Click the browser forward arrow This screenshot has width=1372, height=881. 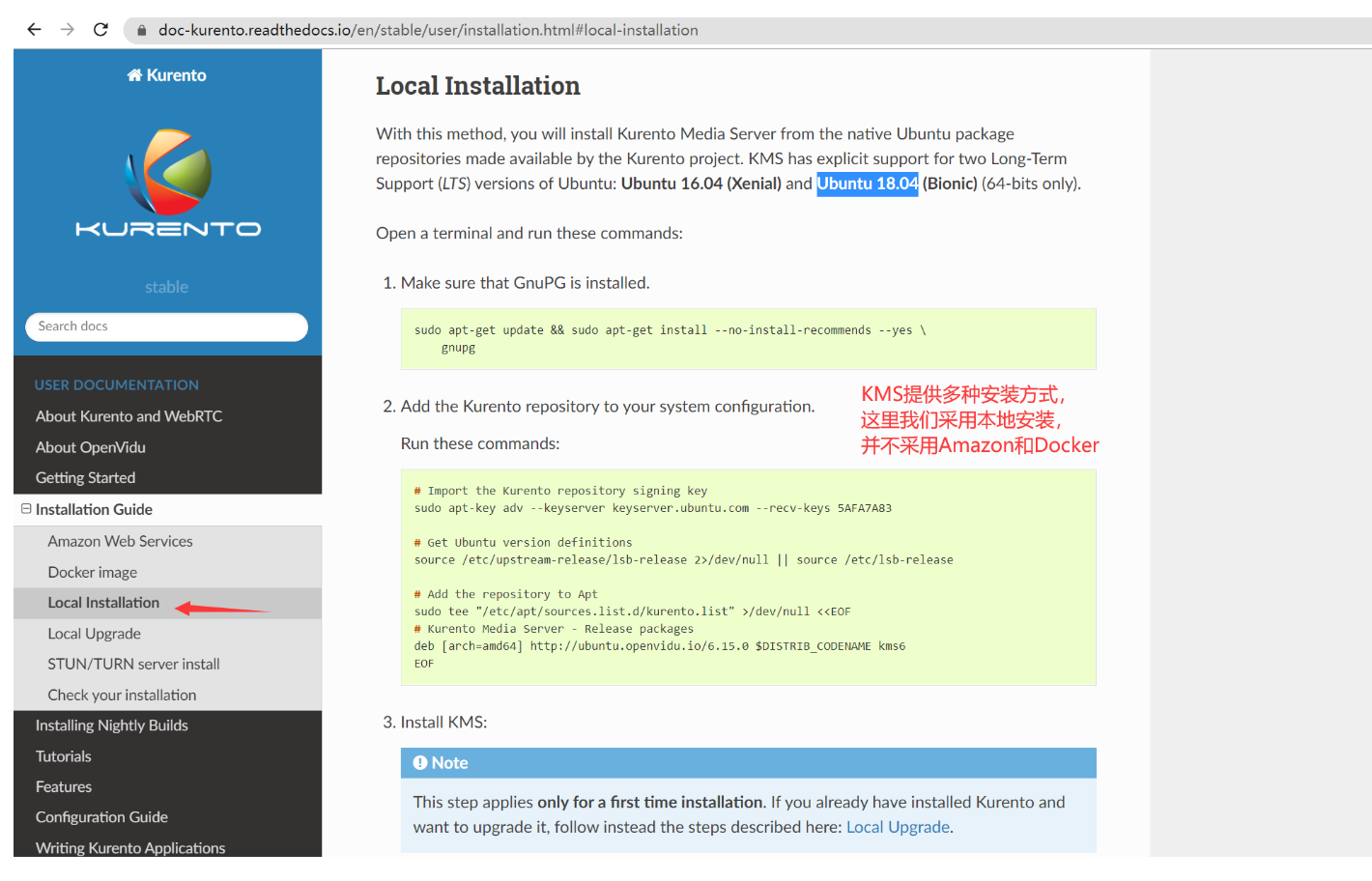68,30
